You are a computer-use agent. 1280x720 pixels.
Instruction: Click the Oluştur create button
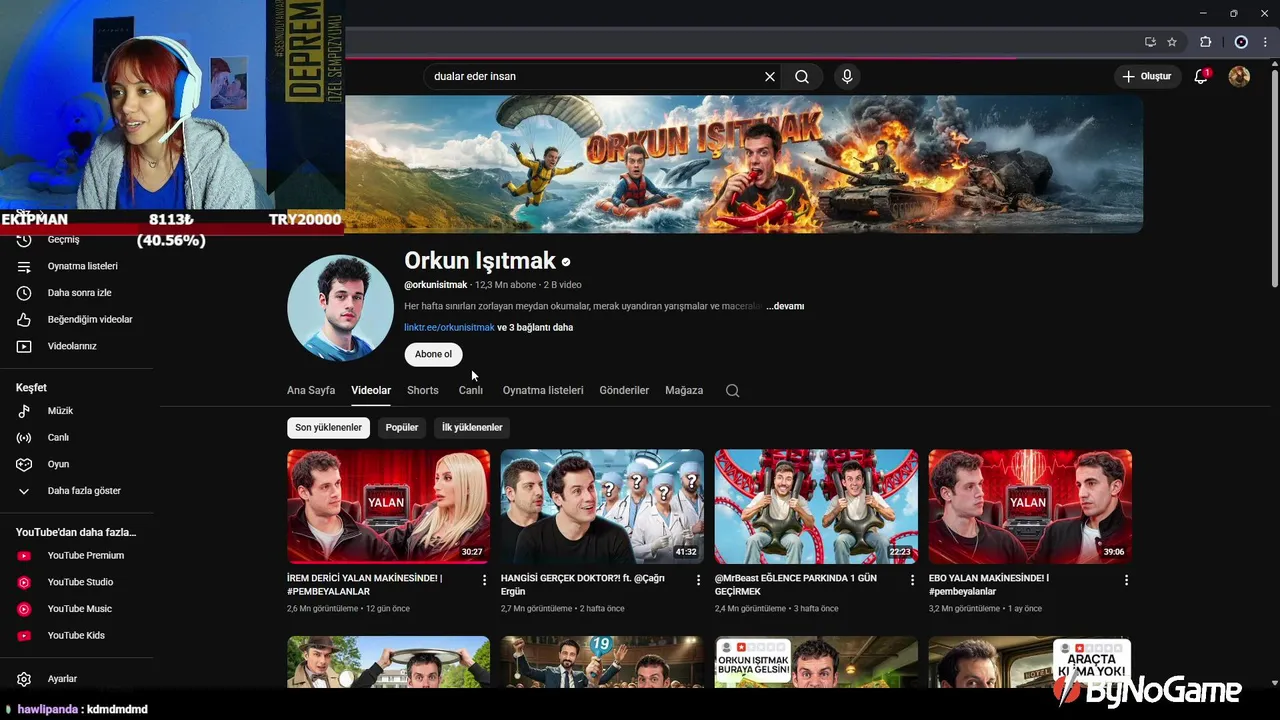point(1146,76)
